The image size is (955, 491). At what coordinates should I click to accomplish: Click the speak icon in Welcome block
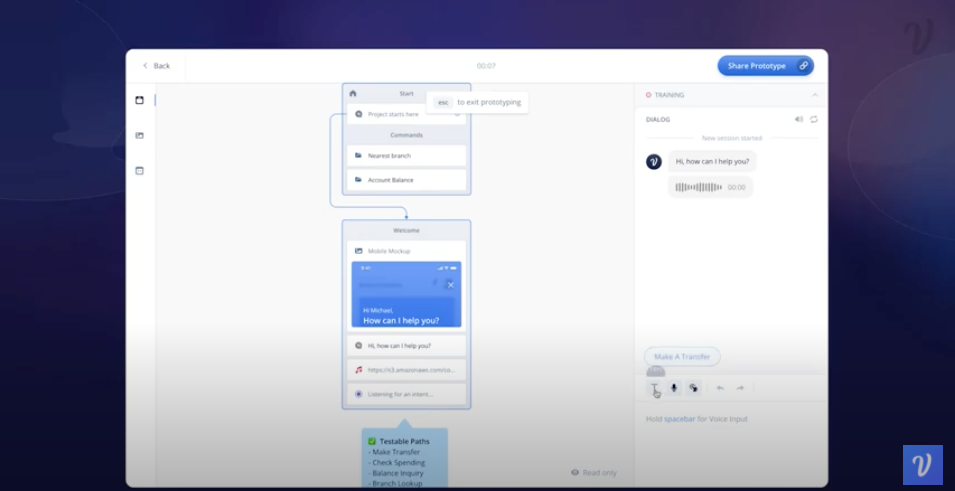tap(358, 345)
